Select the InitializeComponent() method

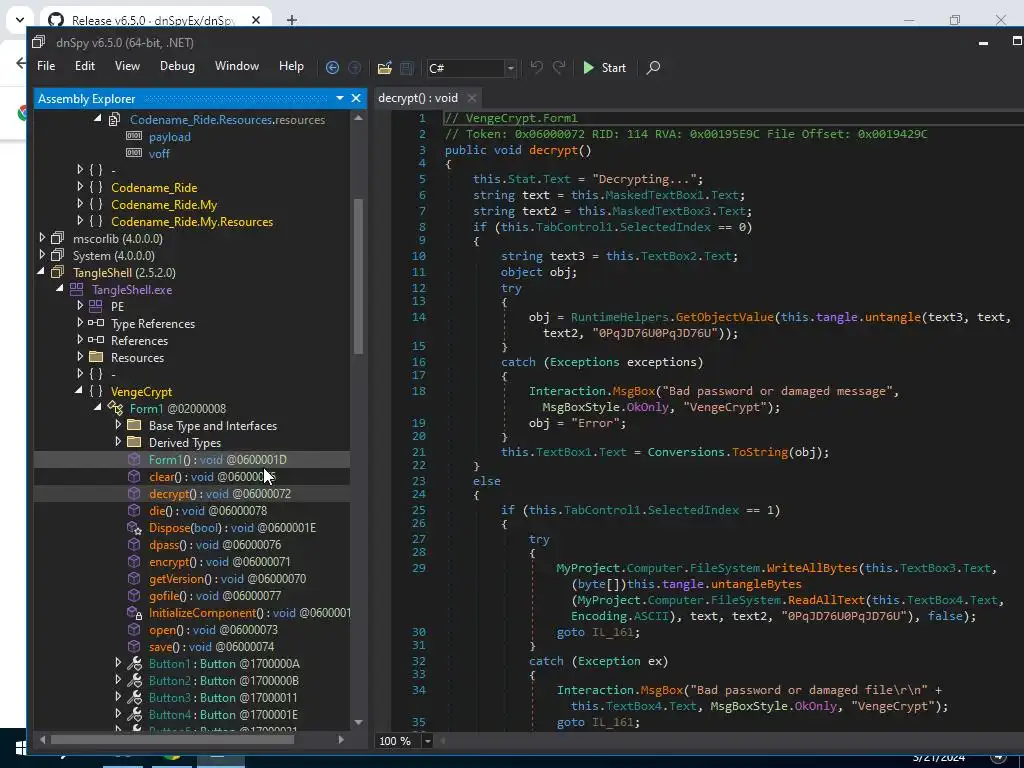coord(249,612)
